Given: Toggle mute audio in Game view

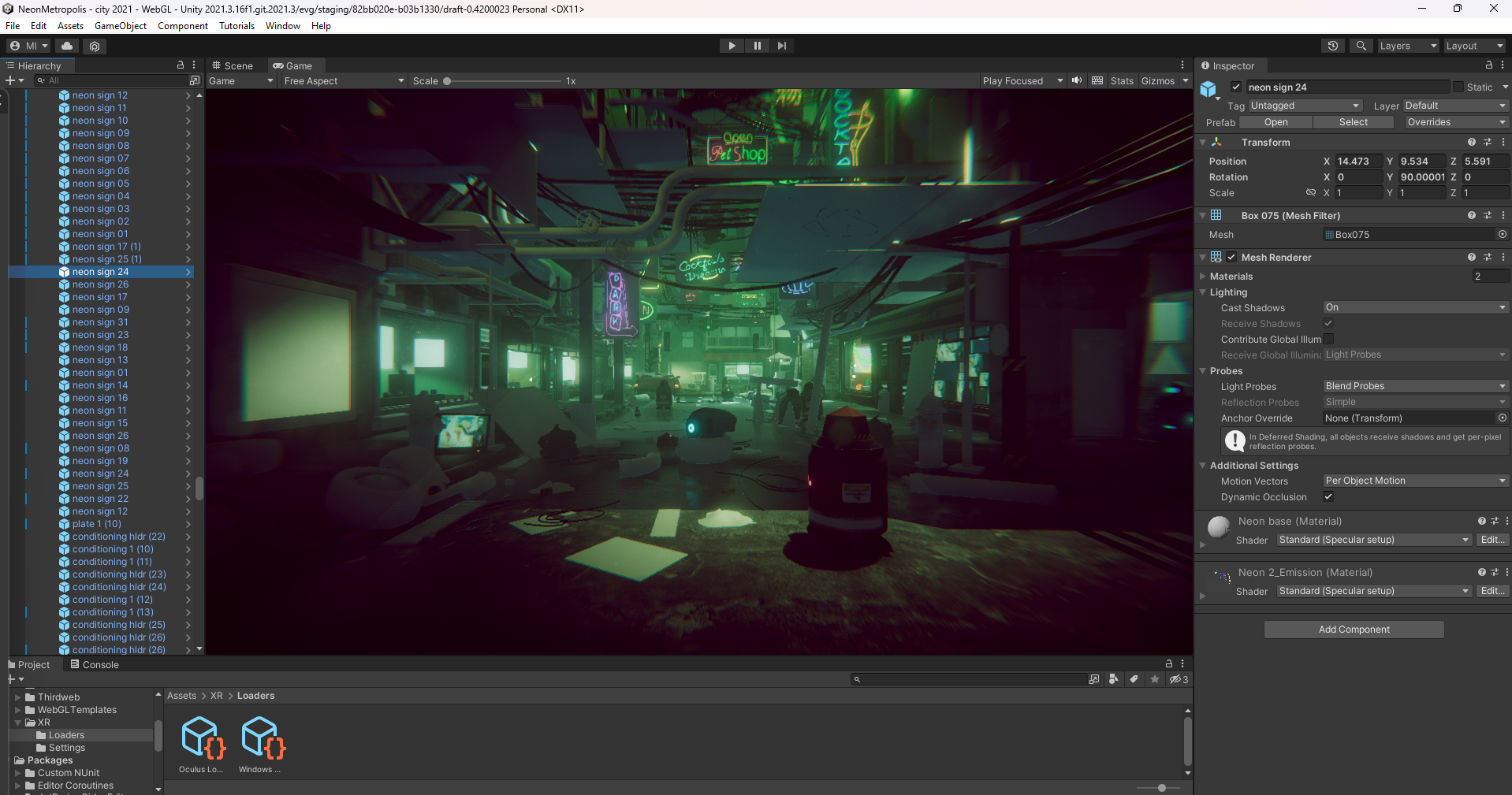Looking at the screenshot, I should point(1077,80).
